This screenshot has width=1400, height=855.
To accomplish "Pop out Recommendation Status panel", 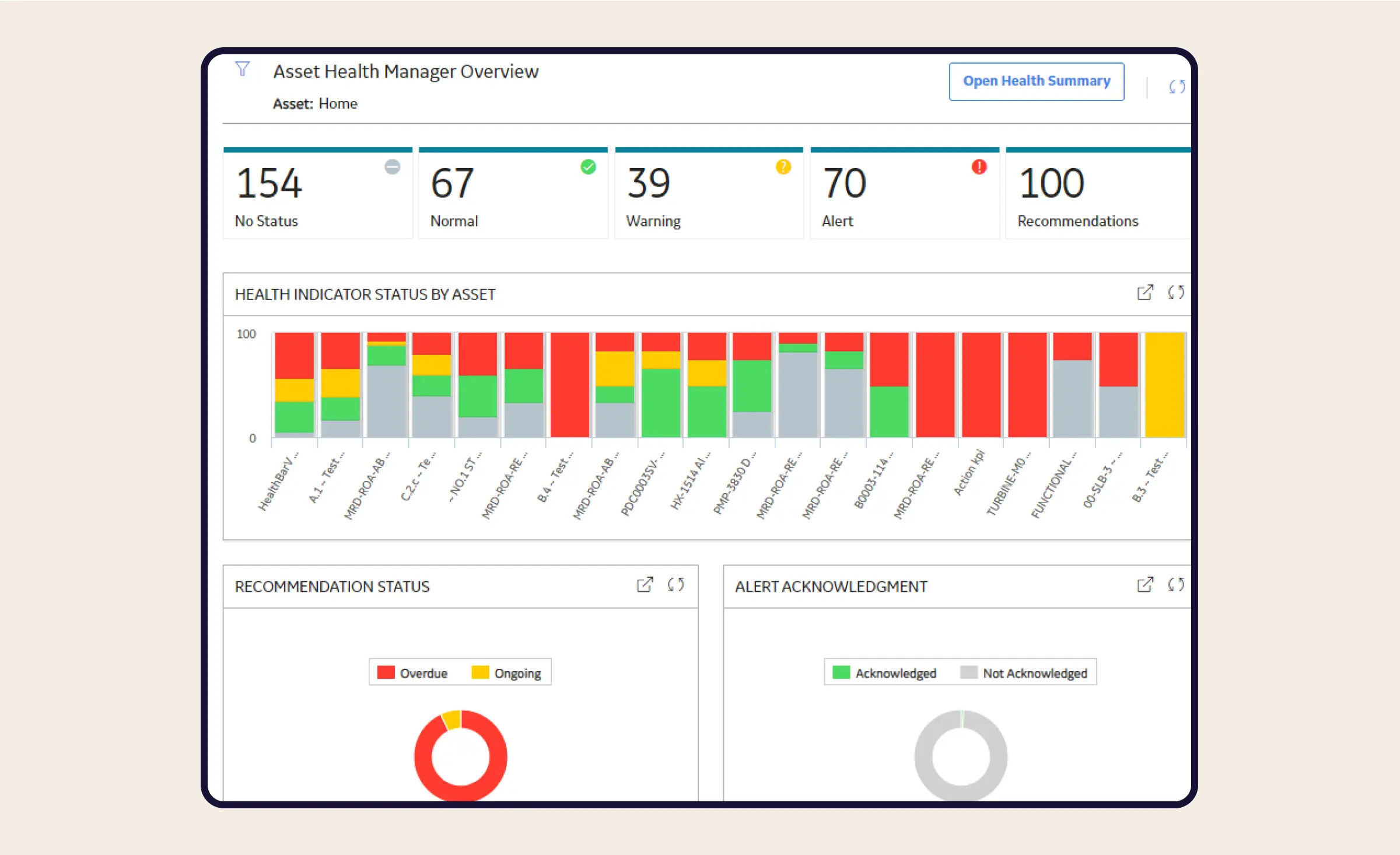I will [645, 585].
